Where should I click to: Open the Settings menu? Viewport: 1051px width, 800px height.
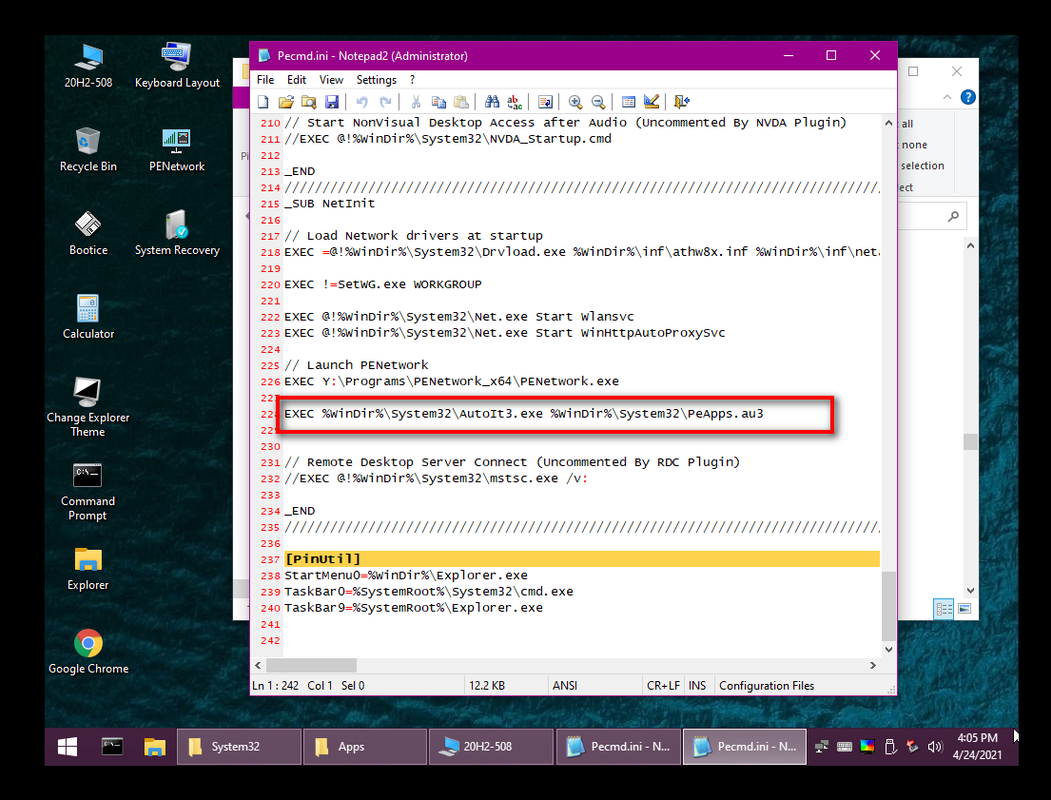(x=376, y=80)
